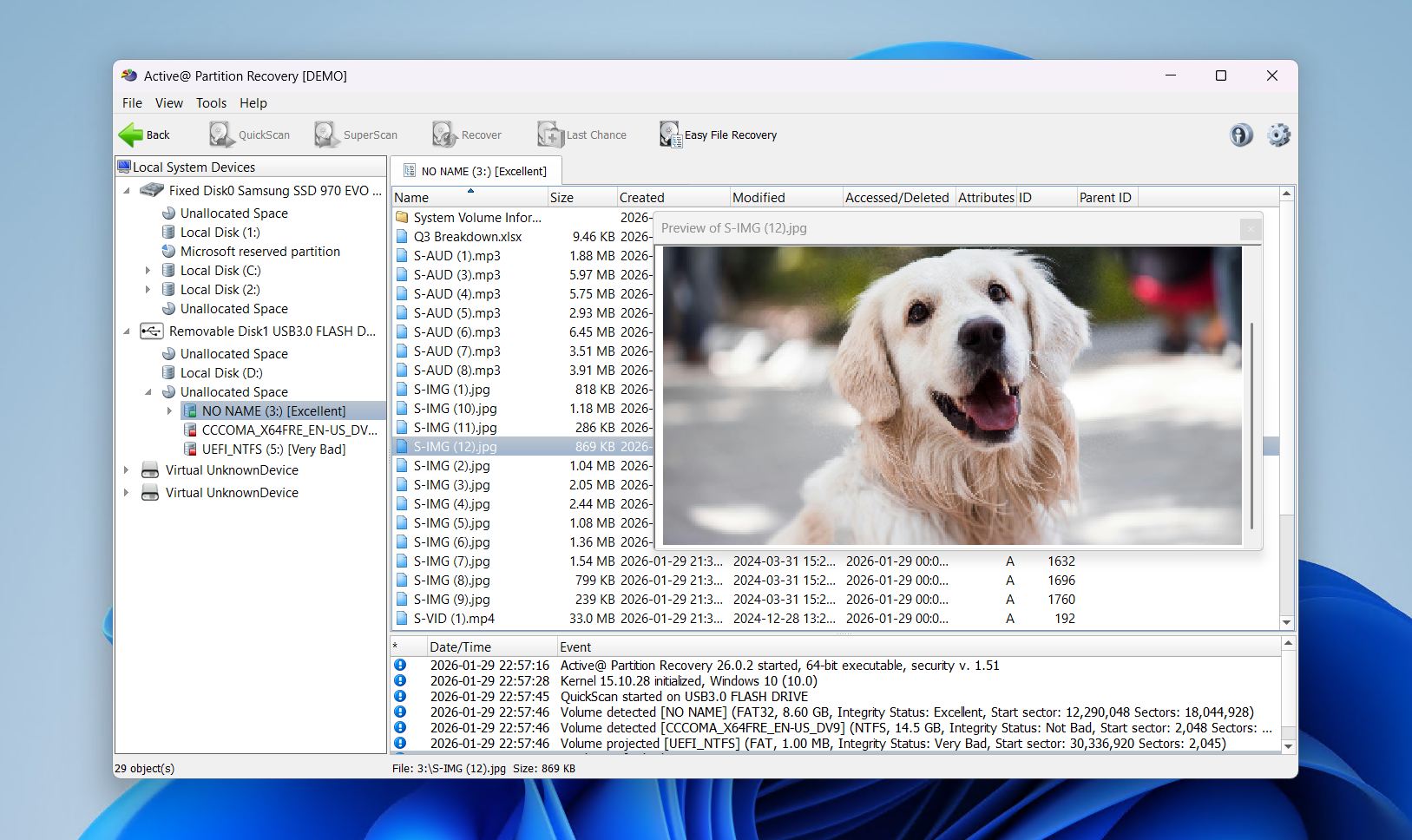Screen dimensions: 1412x840
Task: Switch to the NO NAME (3:) [Excellent] tab
Action: click(x=483, y=171)
